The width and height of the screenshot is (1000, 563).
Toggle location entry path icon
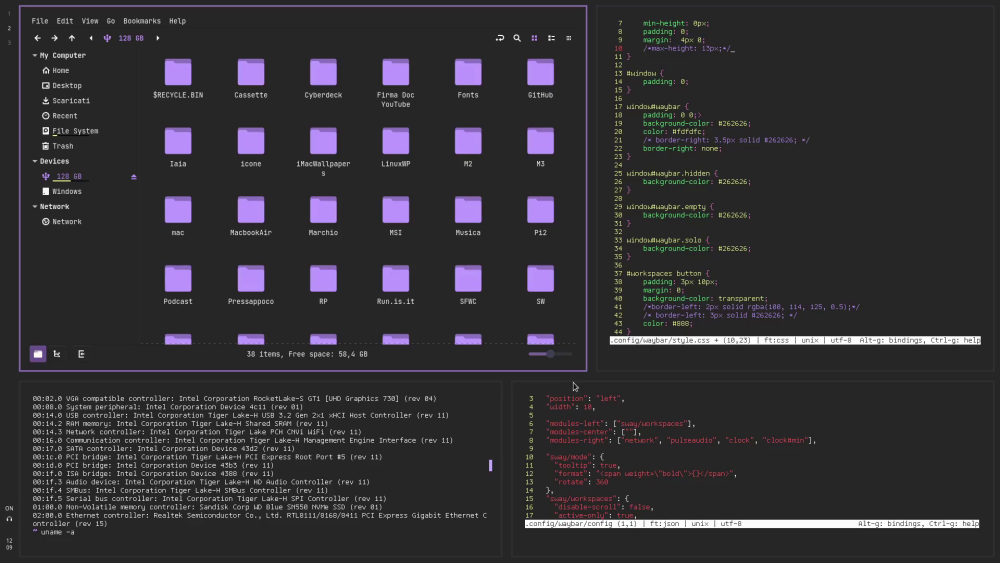click(x=500, y=38)
